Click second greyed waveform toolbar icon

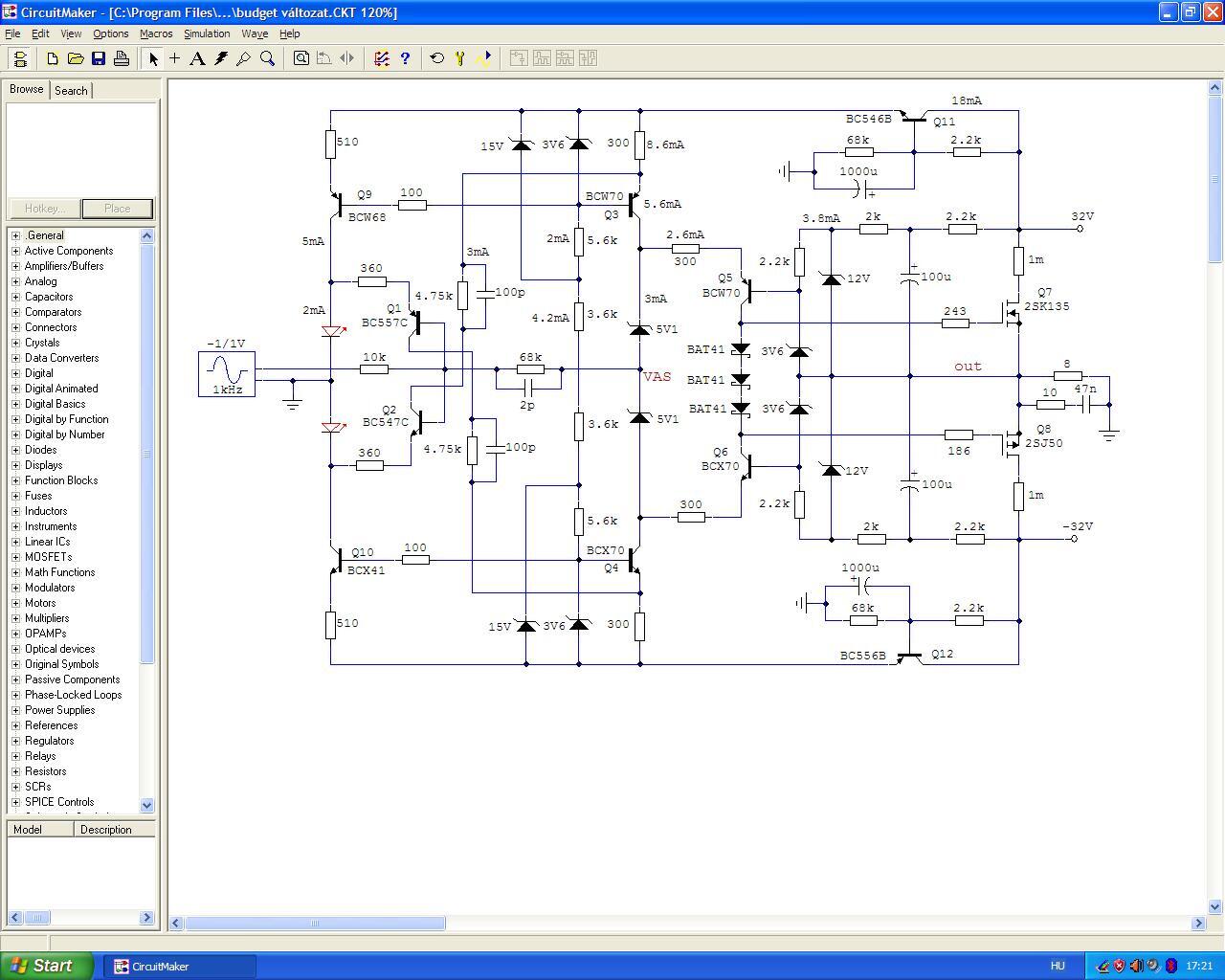(x=542, y=58)
